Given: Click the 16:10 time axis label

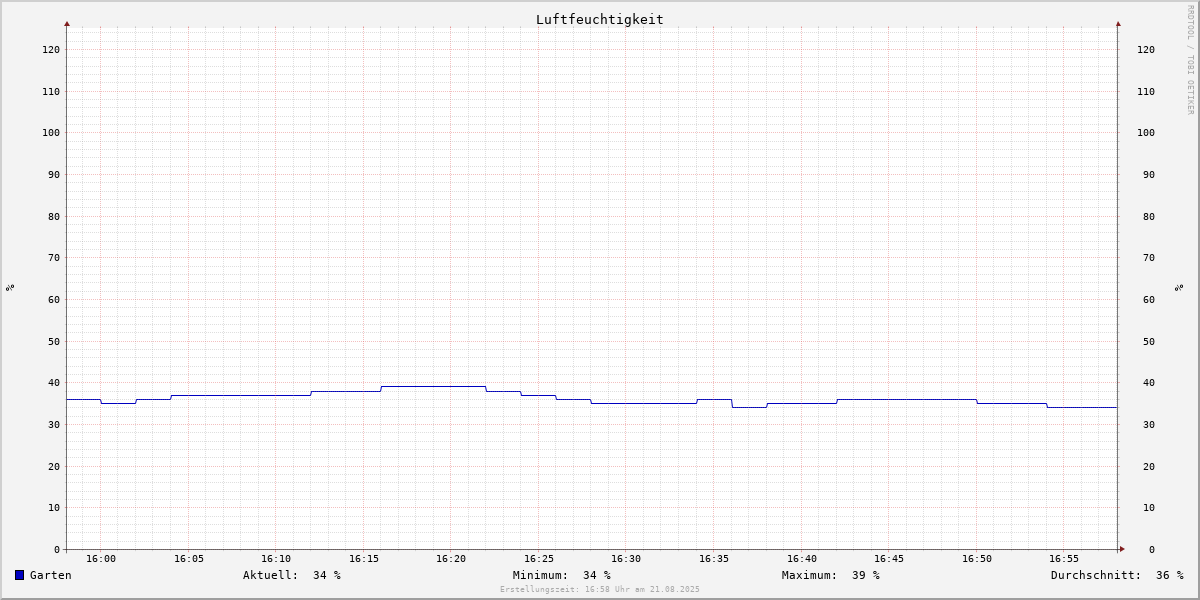Looking at the screenshot, I should tap(276, 559).
